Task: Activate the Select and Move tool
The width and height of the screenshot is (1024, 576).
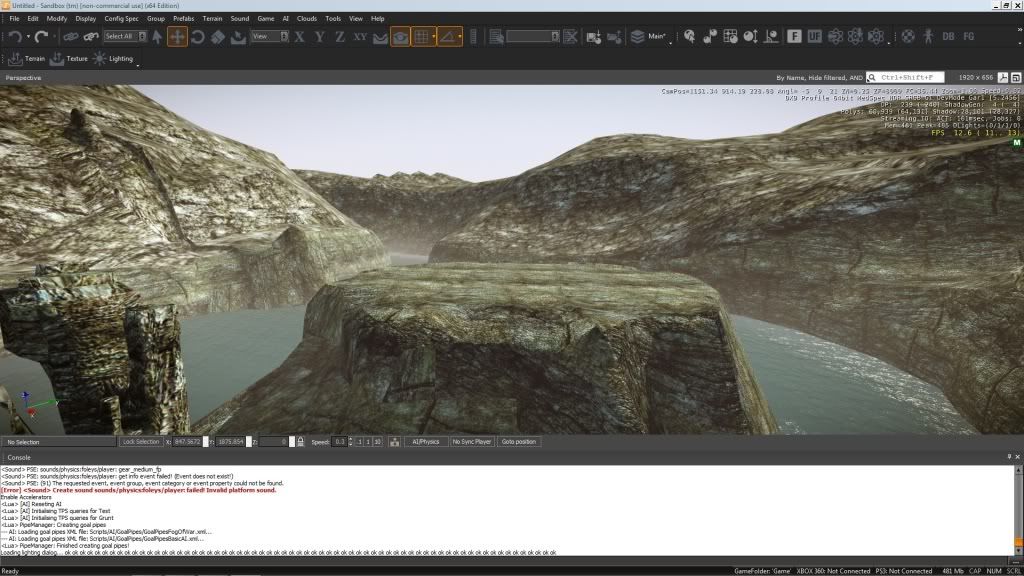Action: pyautogui.click(x=177, y=37)
